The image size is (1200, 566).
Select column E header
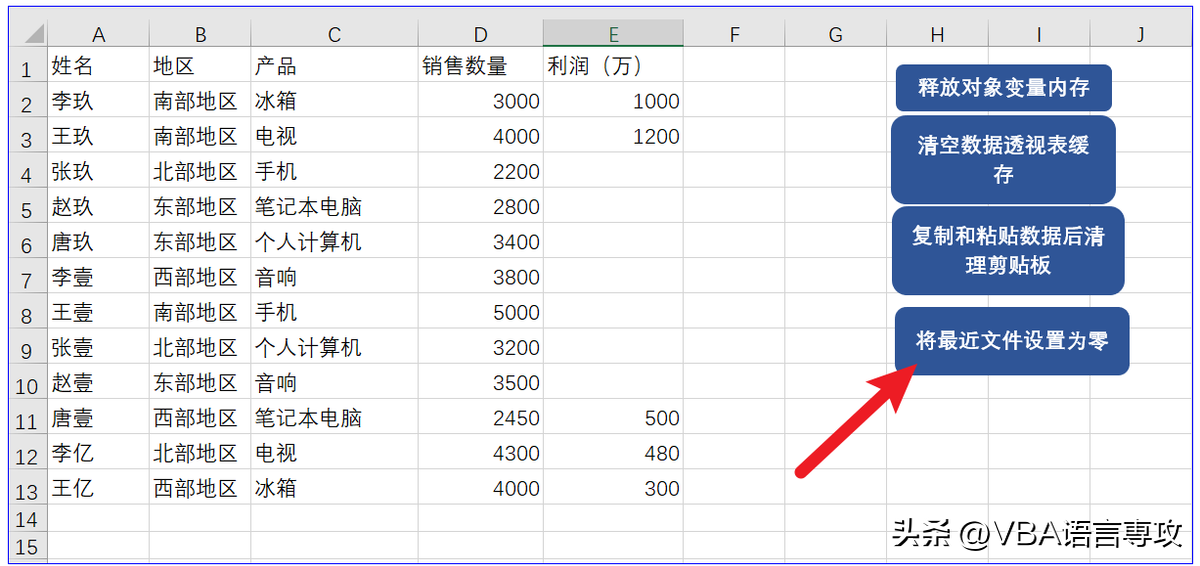(614, 35)
